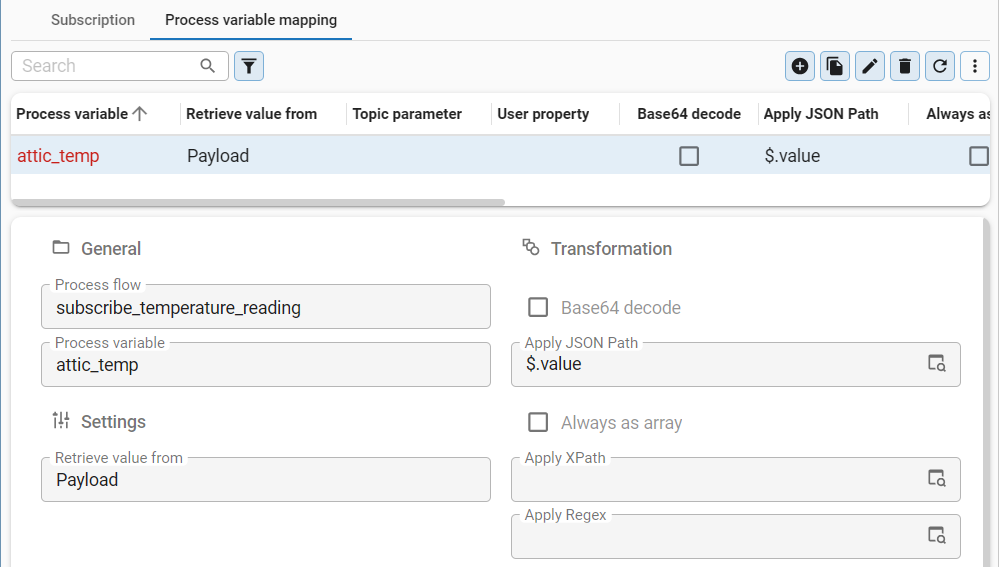
Task: Click the Apply Regex field
Action: (x=736, y=536)
